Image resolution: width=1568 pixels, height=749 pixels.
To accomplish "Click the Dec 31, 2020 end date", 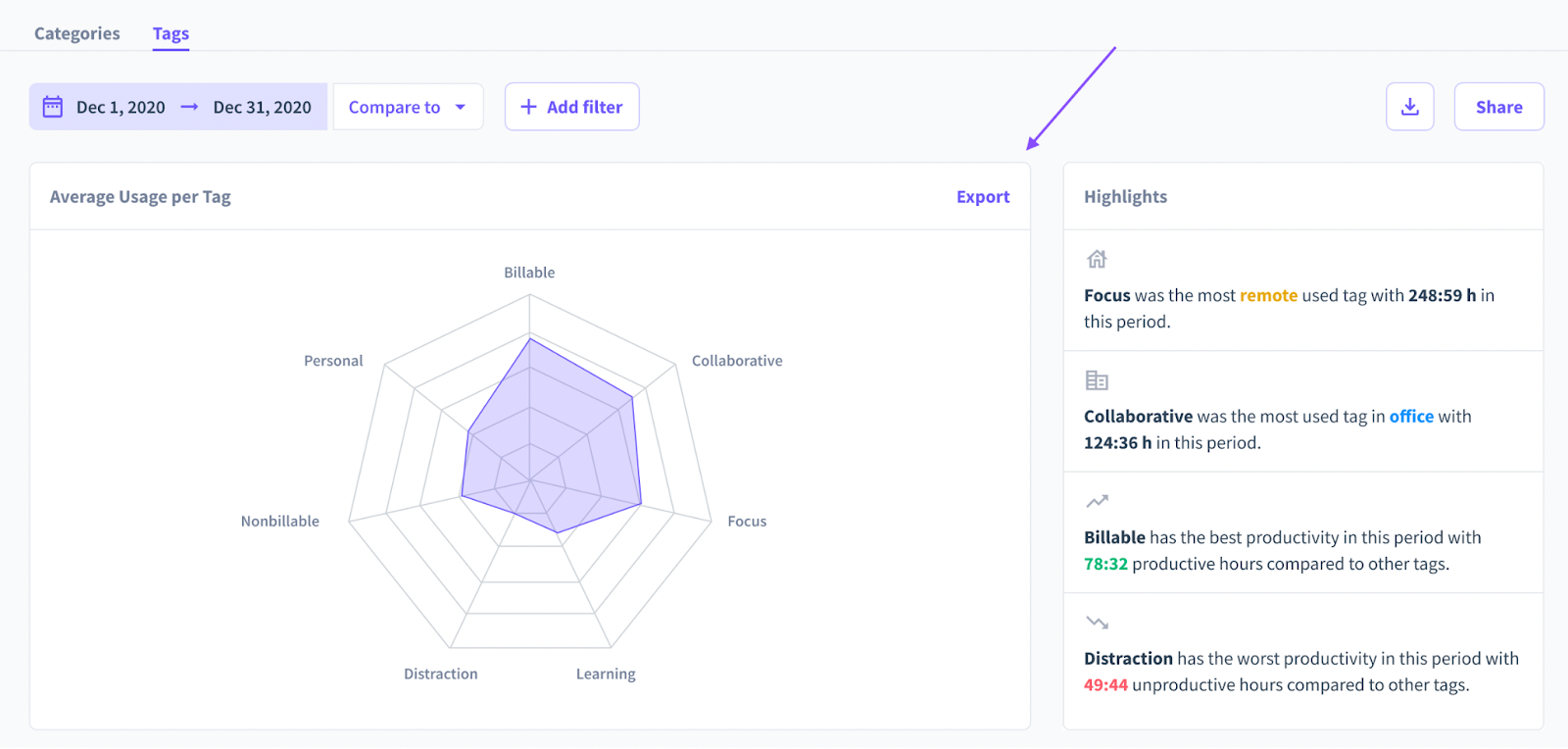I will point(263,108).
